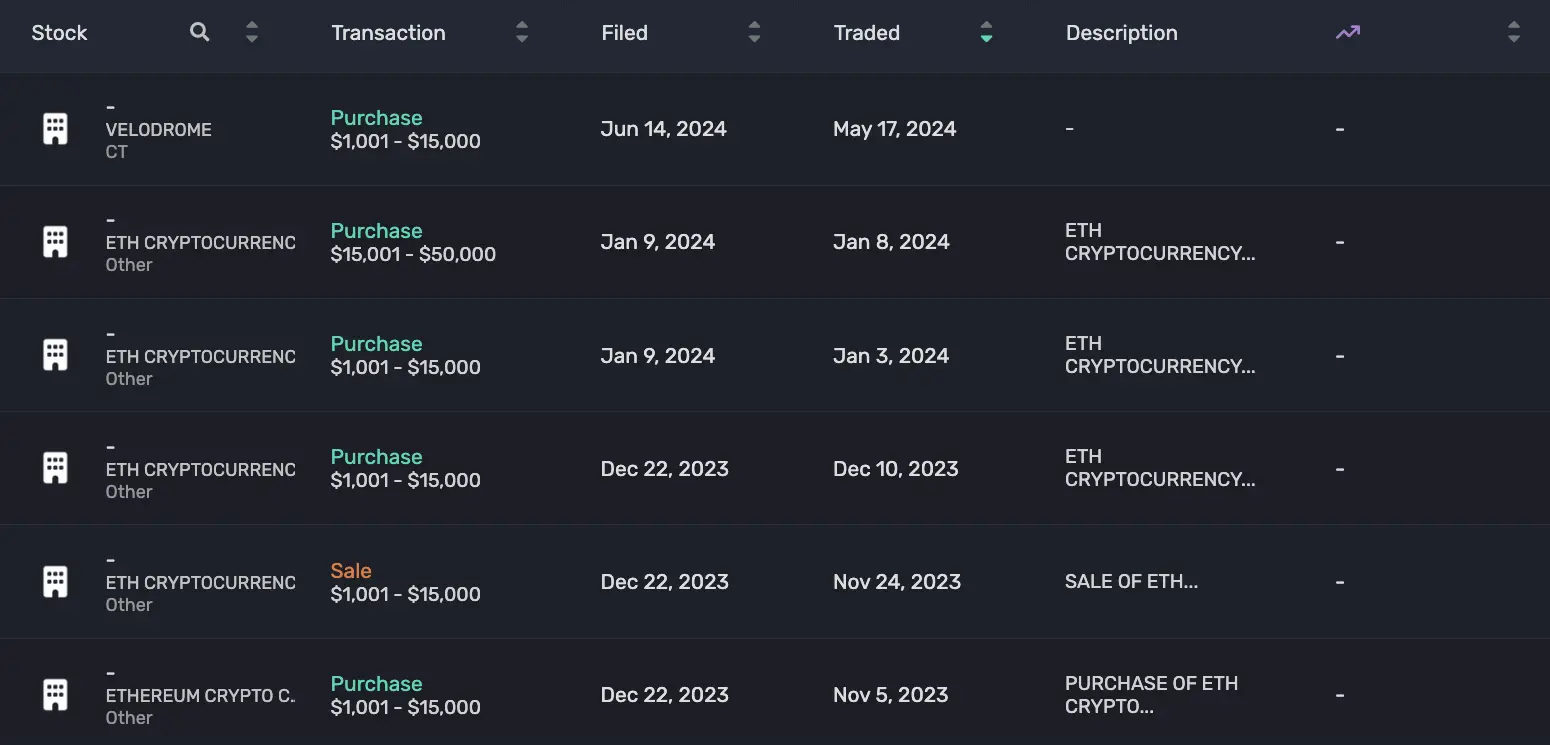Click the purple trending chart icon

tap(1348, 32)
